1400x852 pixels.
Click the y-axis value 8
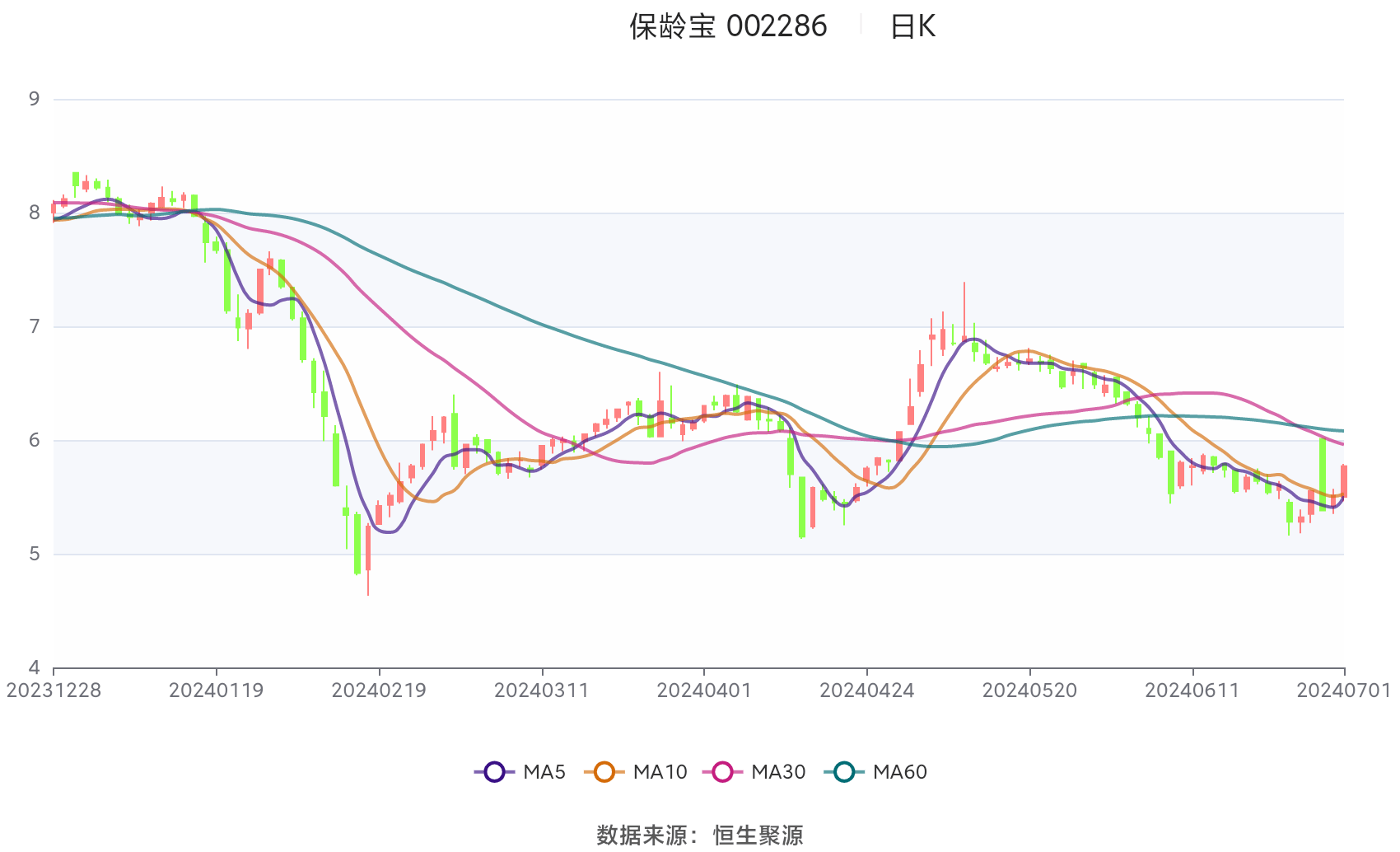click(34, 213)
